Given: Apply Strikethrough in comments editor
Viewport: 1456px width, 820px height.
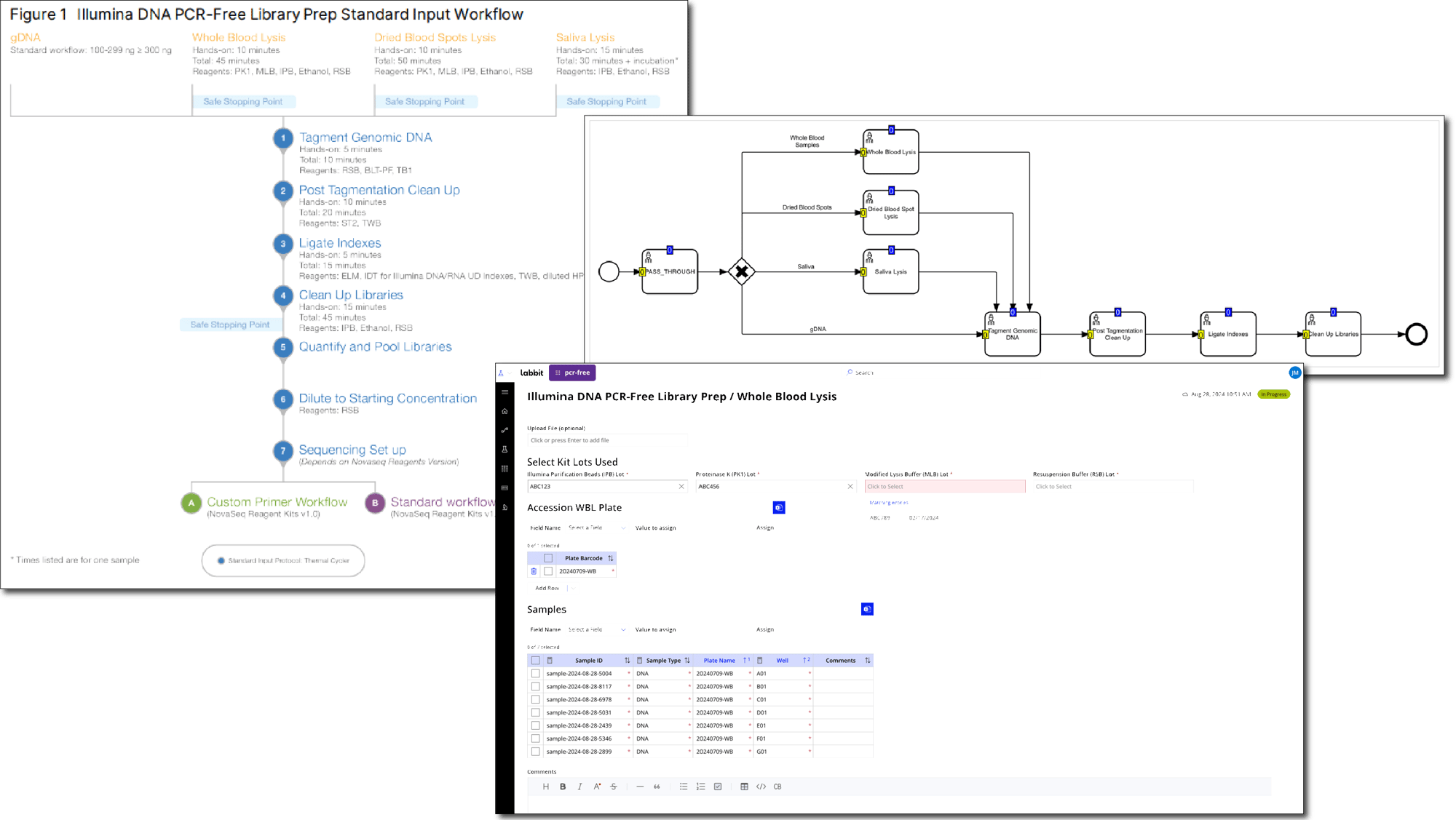Looking at the screenshot, I should coord(614,787).
